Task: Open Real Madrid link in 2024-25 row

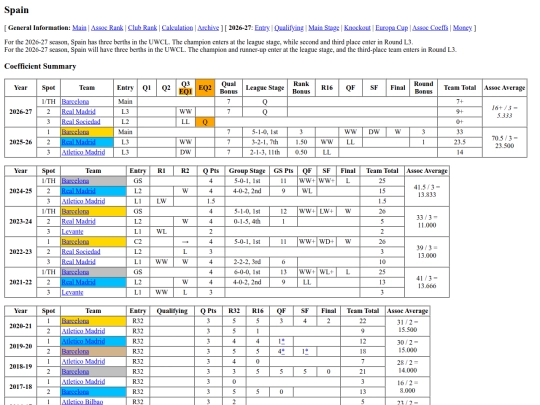Action: 79,191
